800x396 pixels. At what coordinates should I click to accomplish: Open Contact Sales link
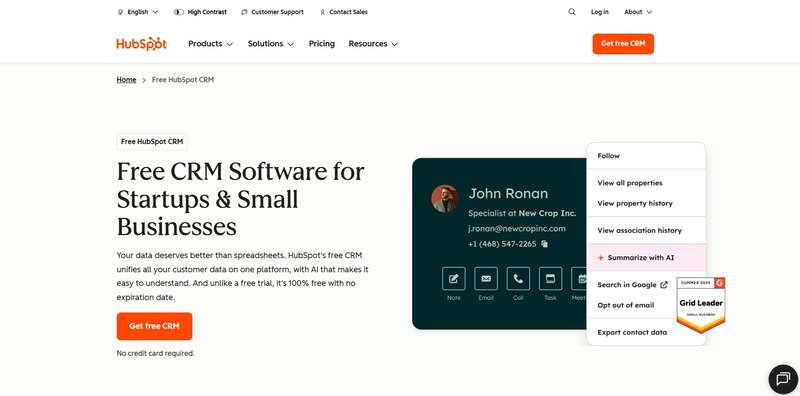pos(343,12)
